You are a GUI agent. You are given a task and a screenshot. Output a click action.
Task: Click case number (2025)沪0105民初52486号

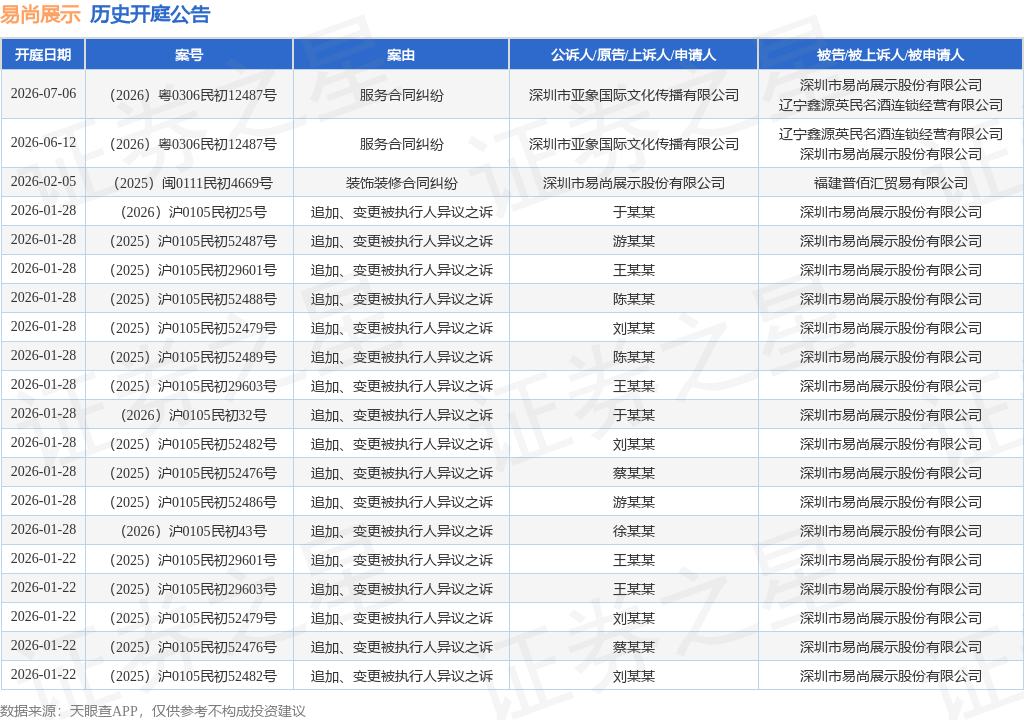[193, 502]
